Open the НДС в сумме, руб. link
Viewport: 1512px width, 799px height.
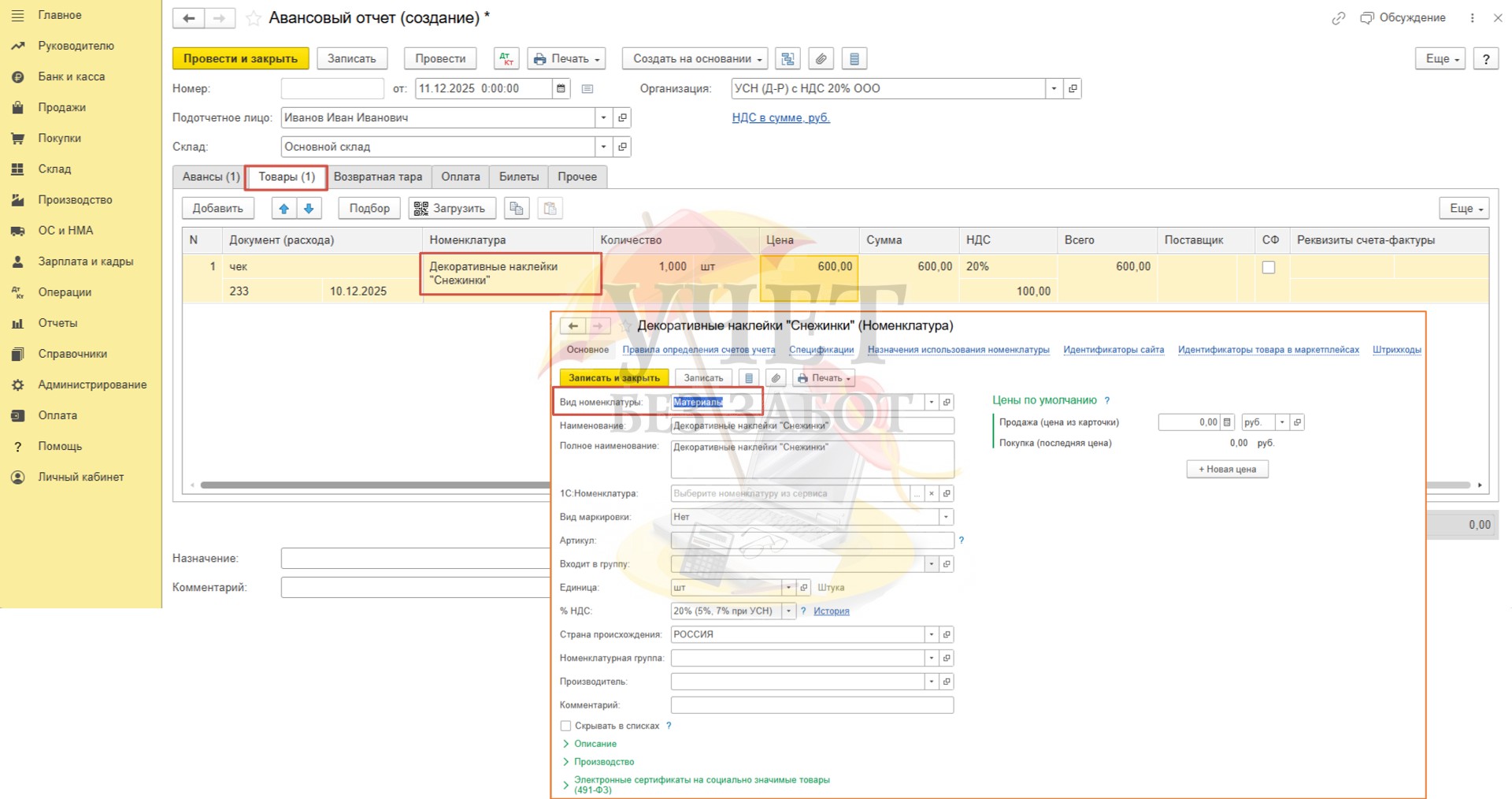point(780,118)
